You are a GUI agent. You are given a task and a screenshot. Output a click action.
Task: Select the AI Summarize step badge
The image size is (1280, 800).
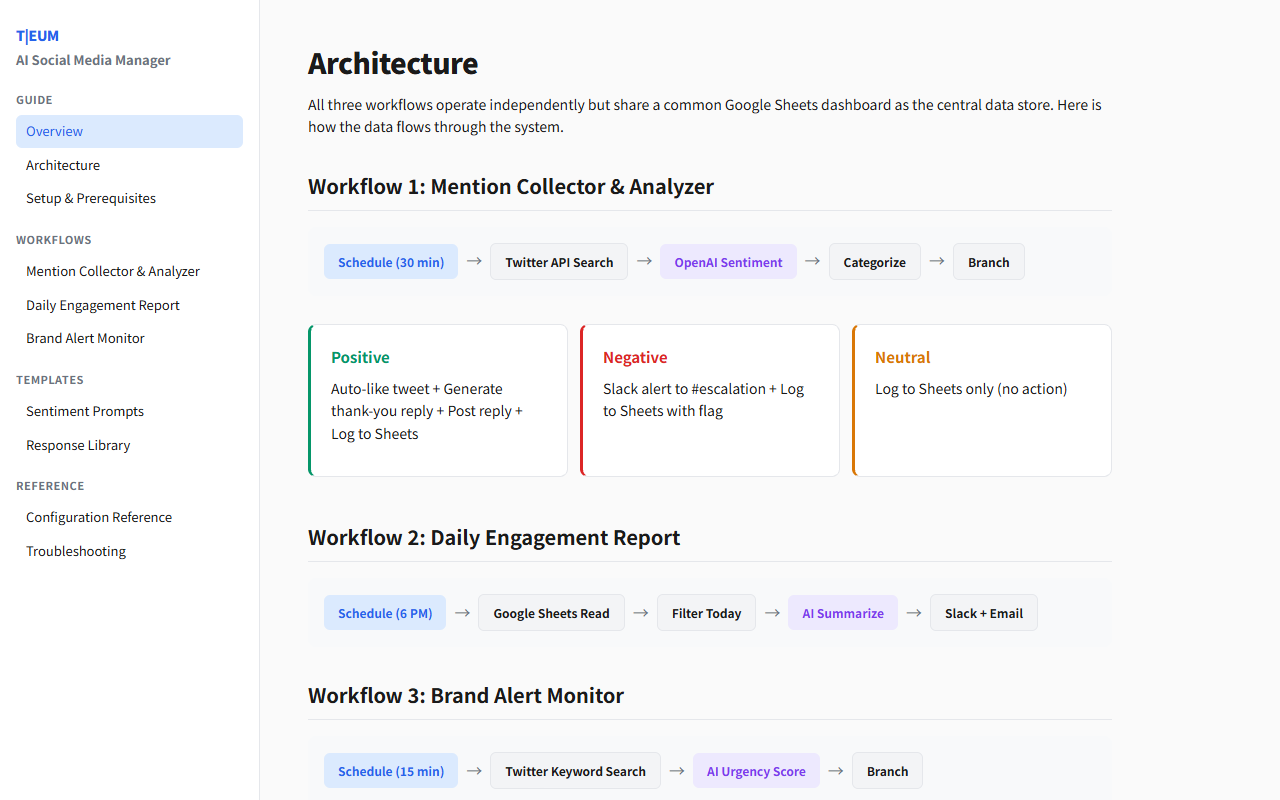click(842, 612)
